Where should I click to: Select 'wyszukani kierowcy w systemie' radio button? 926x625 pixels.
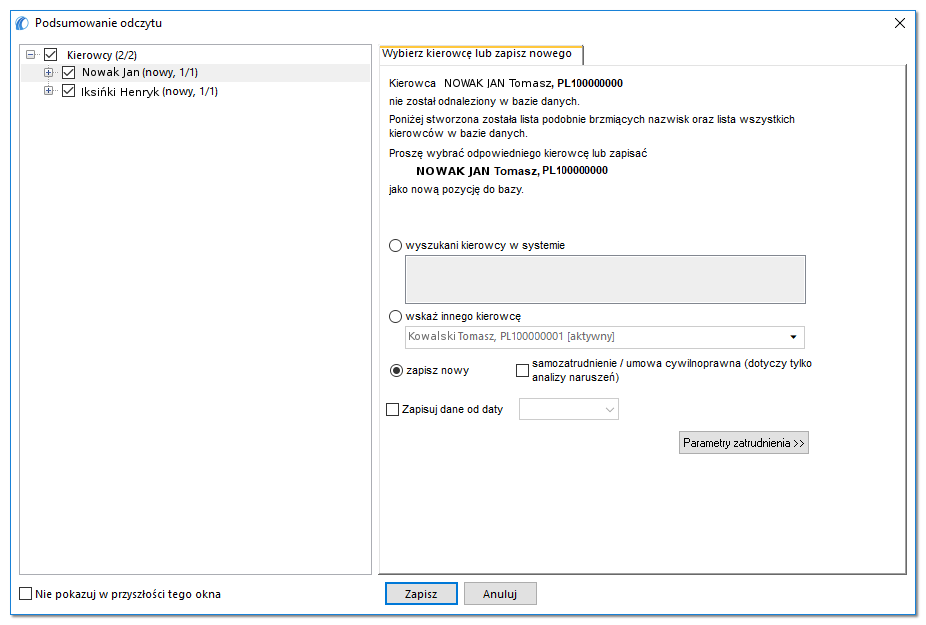[x=396, y=245]
